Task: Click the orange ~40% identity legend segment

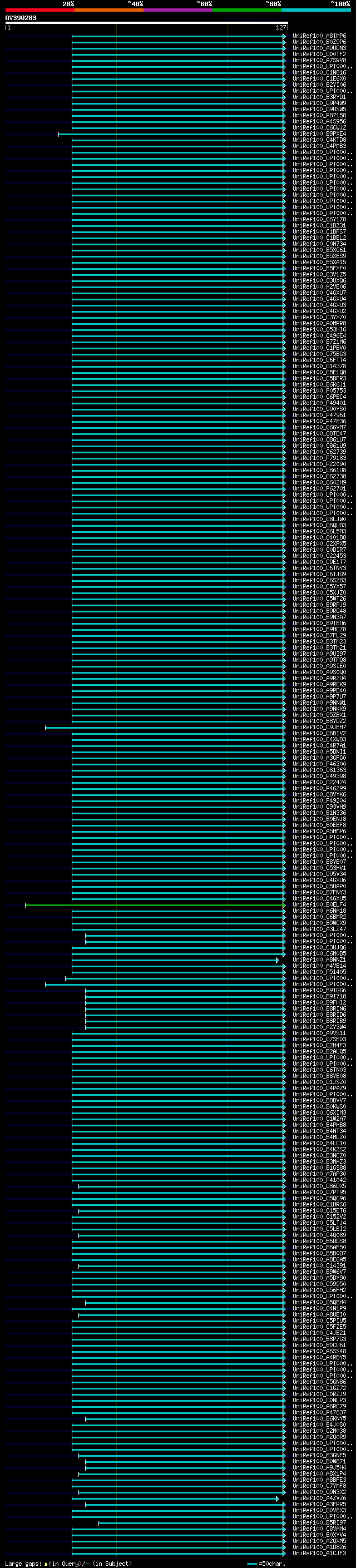Action: [109, 10]
